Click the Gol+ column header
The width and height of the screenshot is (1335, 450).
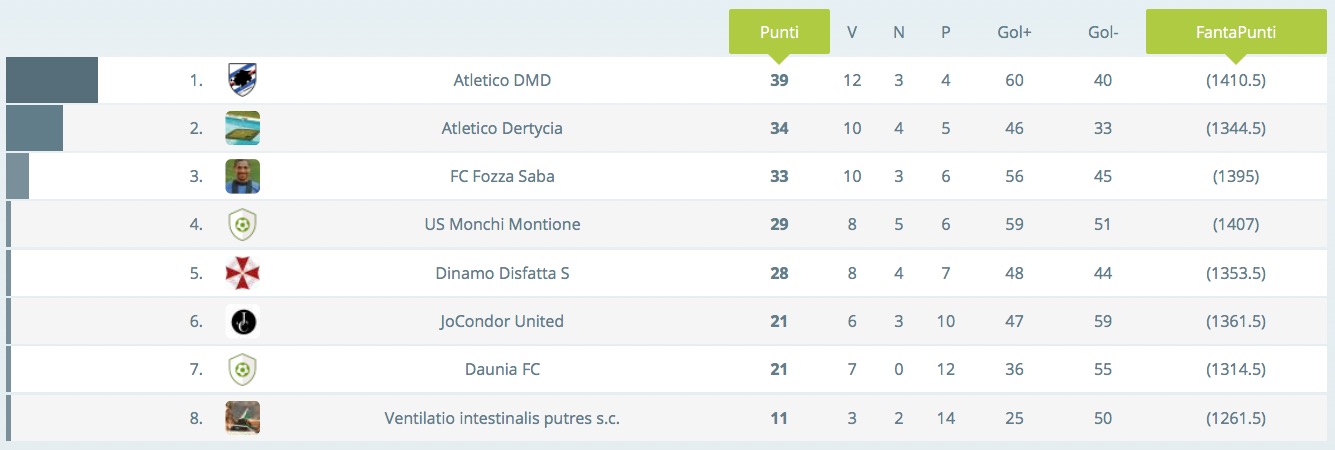click(1014, 32)
